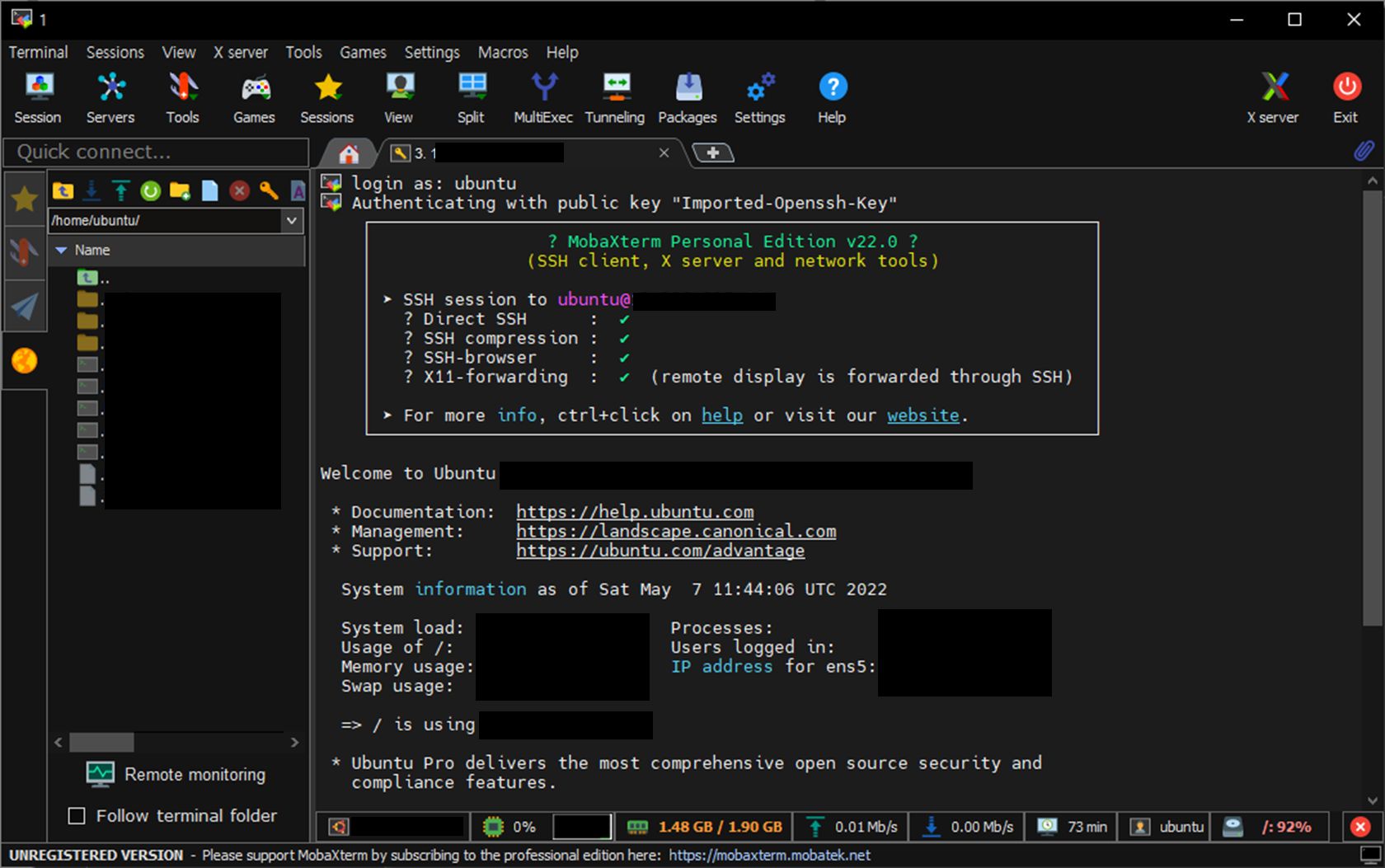Open the Packages toolbar icon
This screenshot has width=1385, height=868.
coord(688,98)
